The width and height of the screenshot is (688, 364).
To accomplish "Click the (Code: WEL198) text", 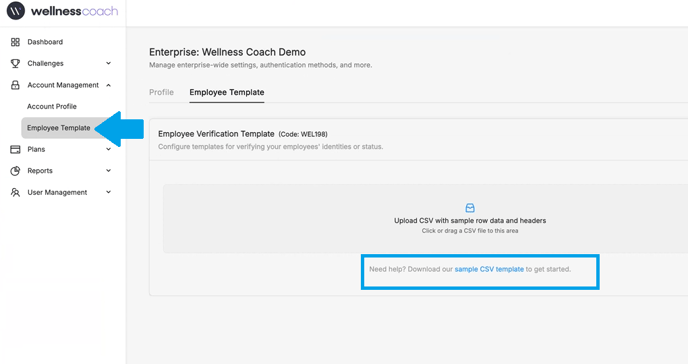I will pyautogui.click(x=303, y=135).
